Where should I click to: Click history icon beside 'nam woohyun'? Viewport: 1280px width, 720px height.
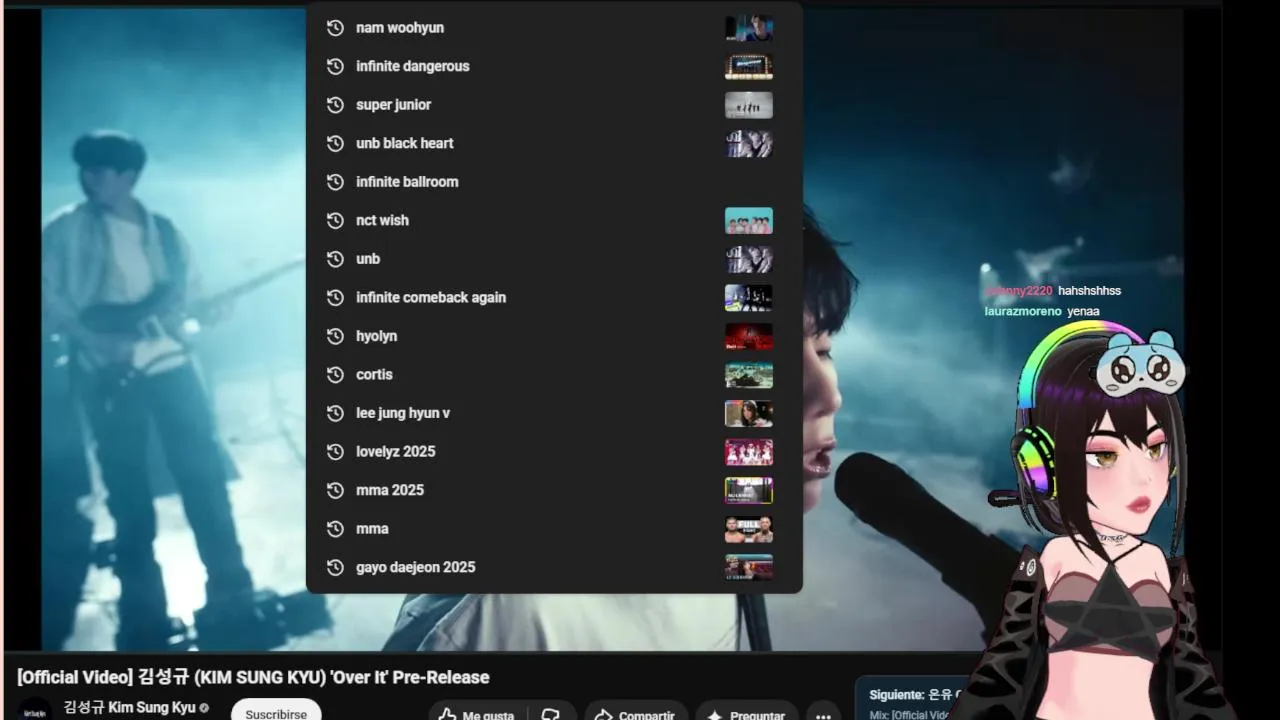point(335,28)
